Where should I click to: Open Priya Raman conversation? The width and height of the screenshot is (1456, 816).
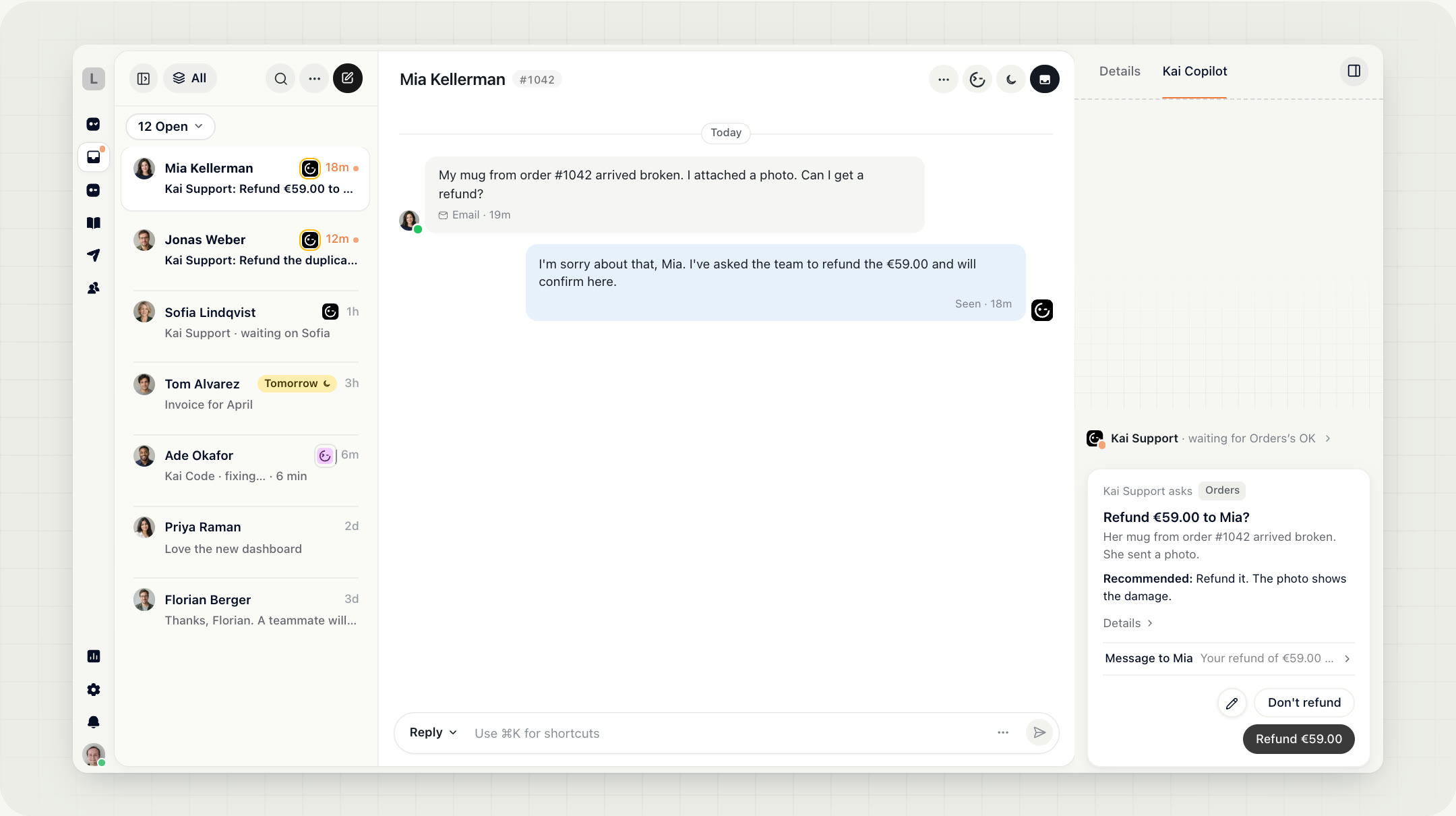pos(245,537)
